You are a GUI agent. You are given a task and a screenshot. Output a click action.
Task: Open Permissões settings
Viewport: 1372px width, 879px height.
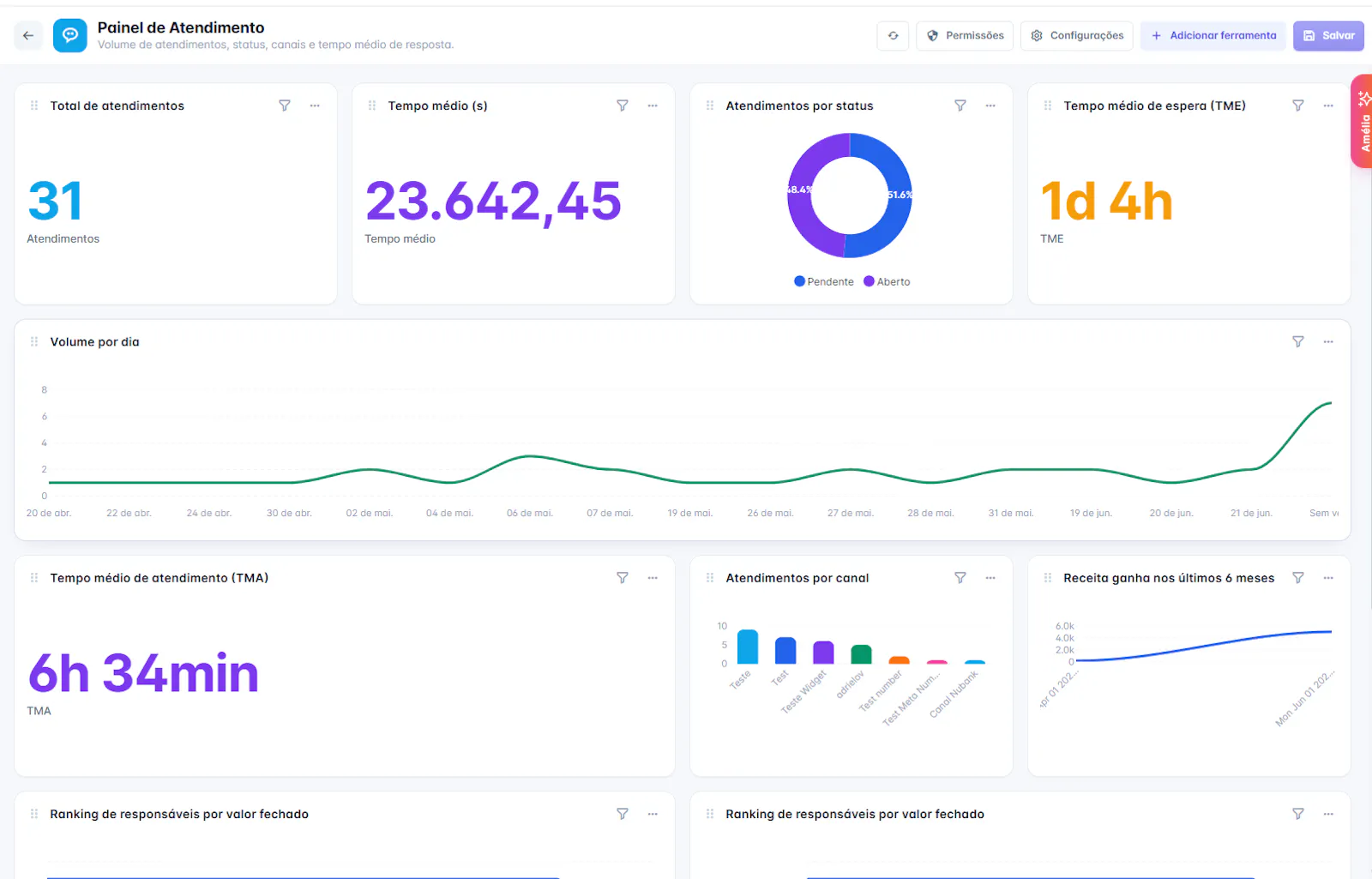click(x=965, y=35)
